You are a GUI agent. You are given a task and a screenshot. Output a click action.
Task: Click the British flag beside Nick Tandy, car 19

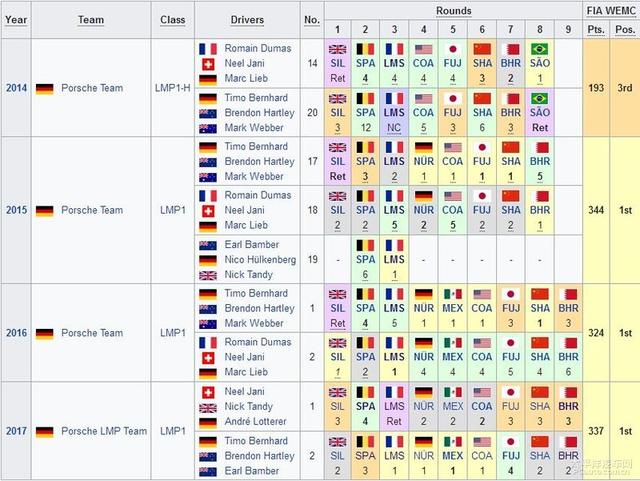click(x=208, y=275)
